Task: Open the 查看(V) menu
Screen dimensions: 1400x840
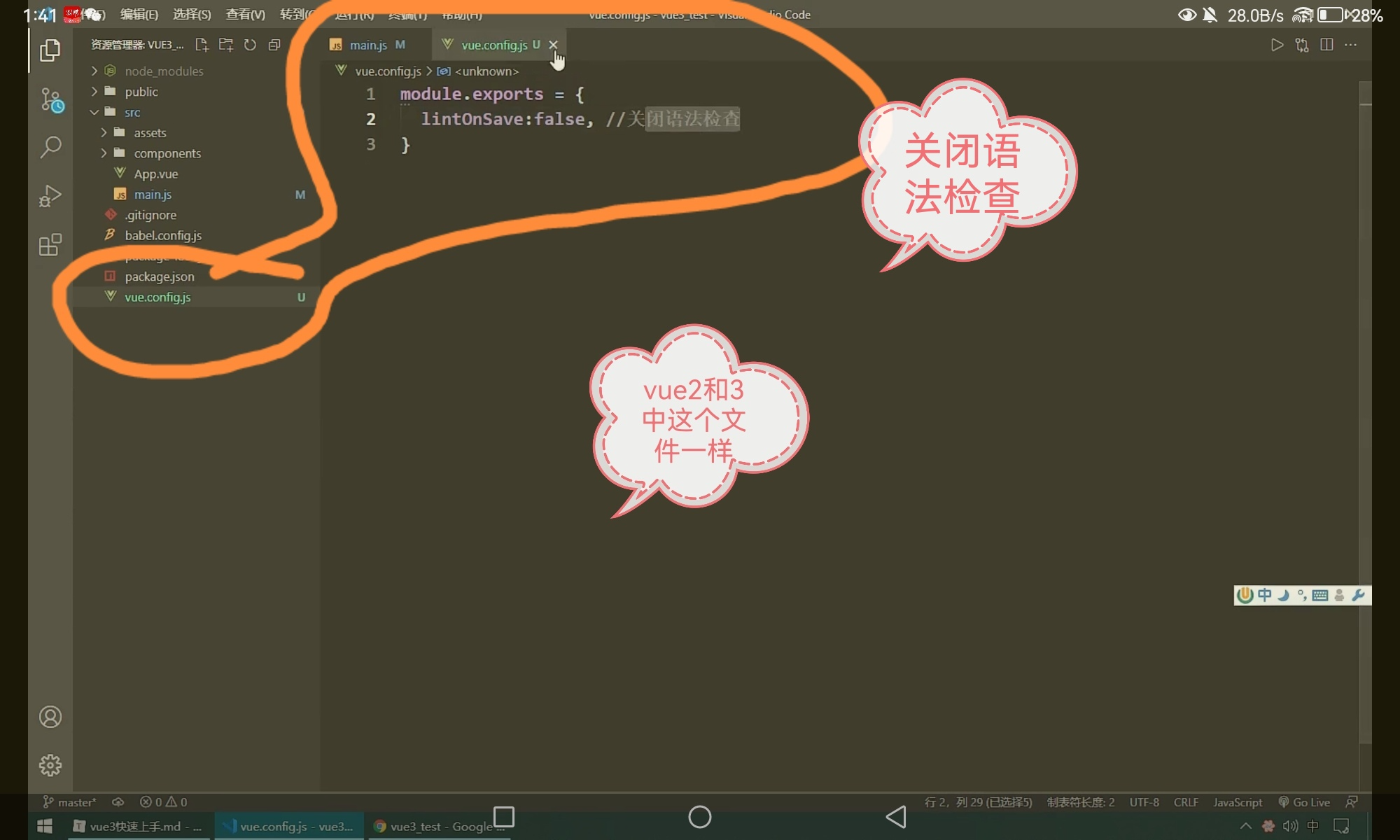Action: 245,14
